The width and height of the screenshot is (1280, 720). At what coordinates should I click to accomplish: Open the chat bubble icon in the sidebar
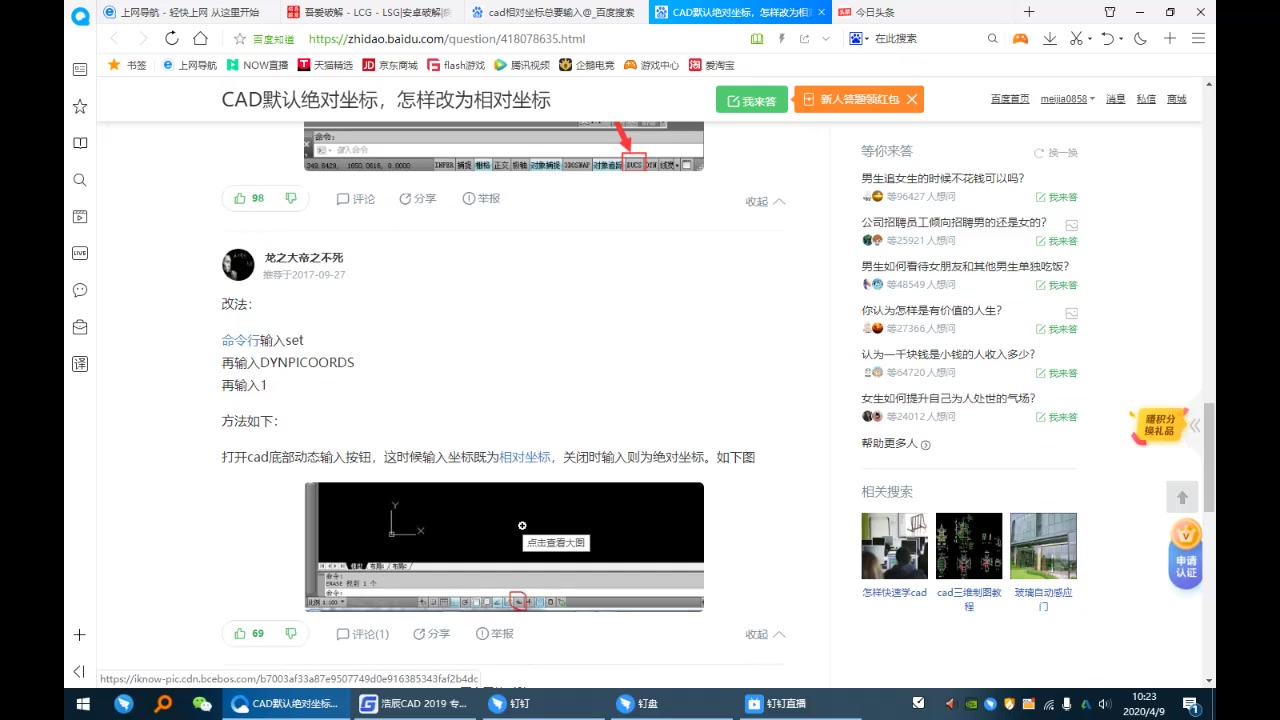coord(80,290)
